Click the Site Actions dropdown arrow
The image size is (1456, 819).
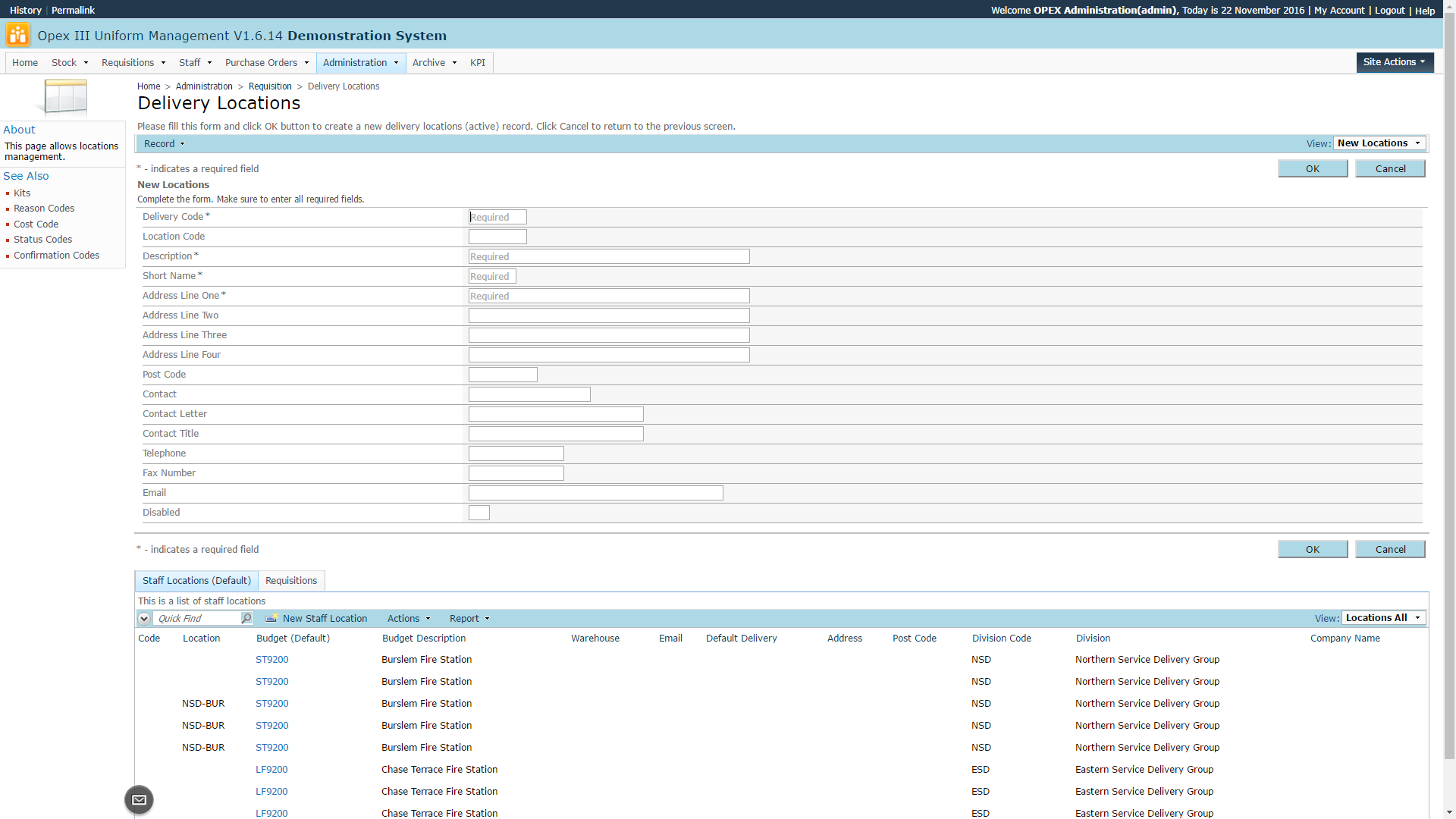tap(1423, 62)
